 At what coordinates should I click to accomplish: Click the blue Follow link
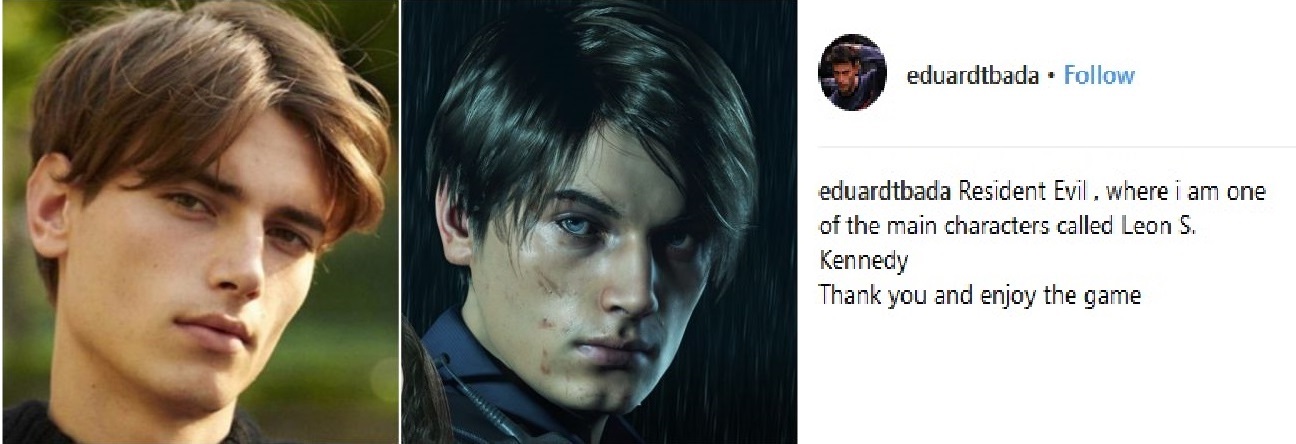coord(1099,76)
